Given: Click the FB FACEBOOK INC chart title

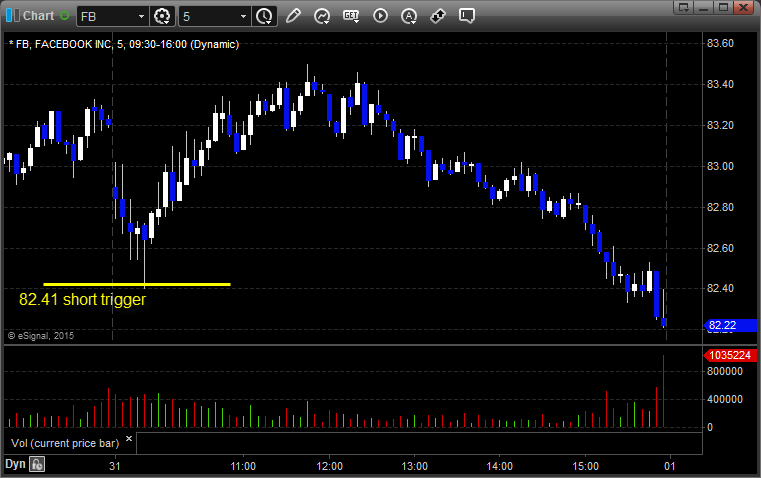Looking at the screenshot, I should (124, 45).
